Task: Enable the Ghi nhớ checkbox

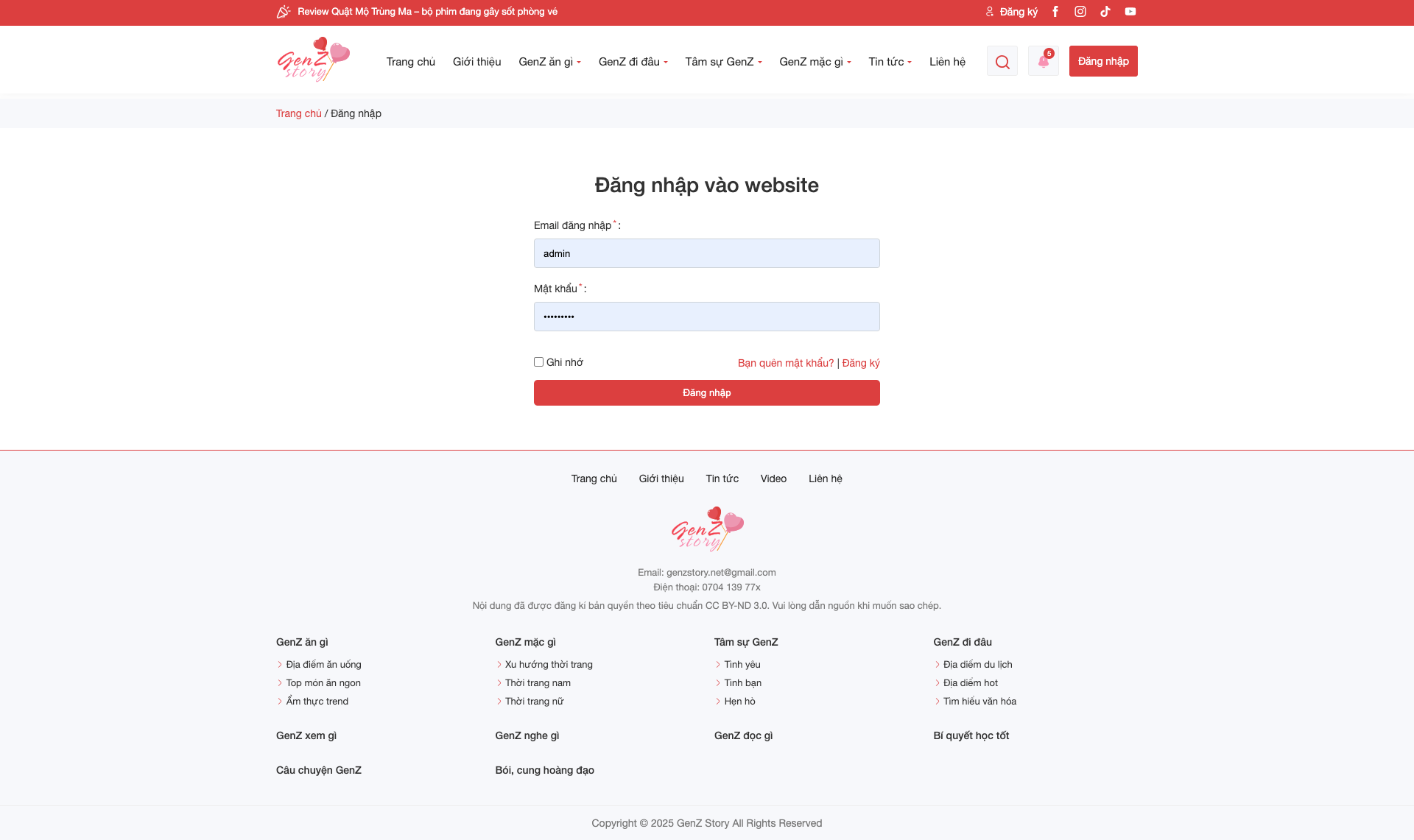Action: 538,362
